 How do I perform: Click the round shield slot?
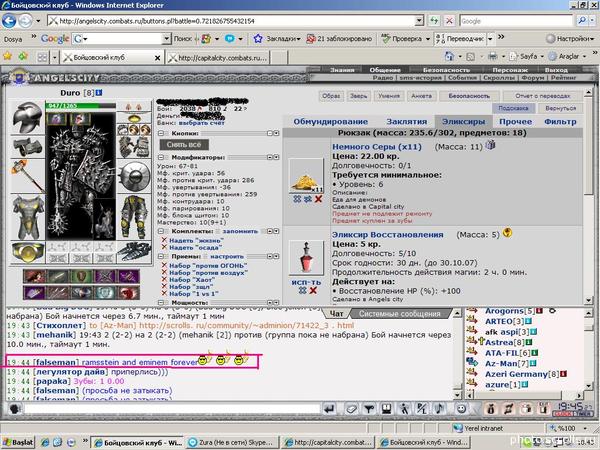134,176
